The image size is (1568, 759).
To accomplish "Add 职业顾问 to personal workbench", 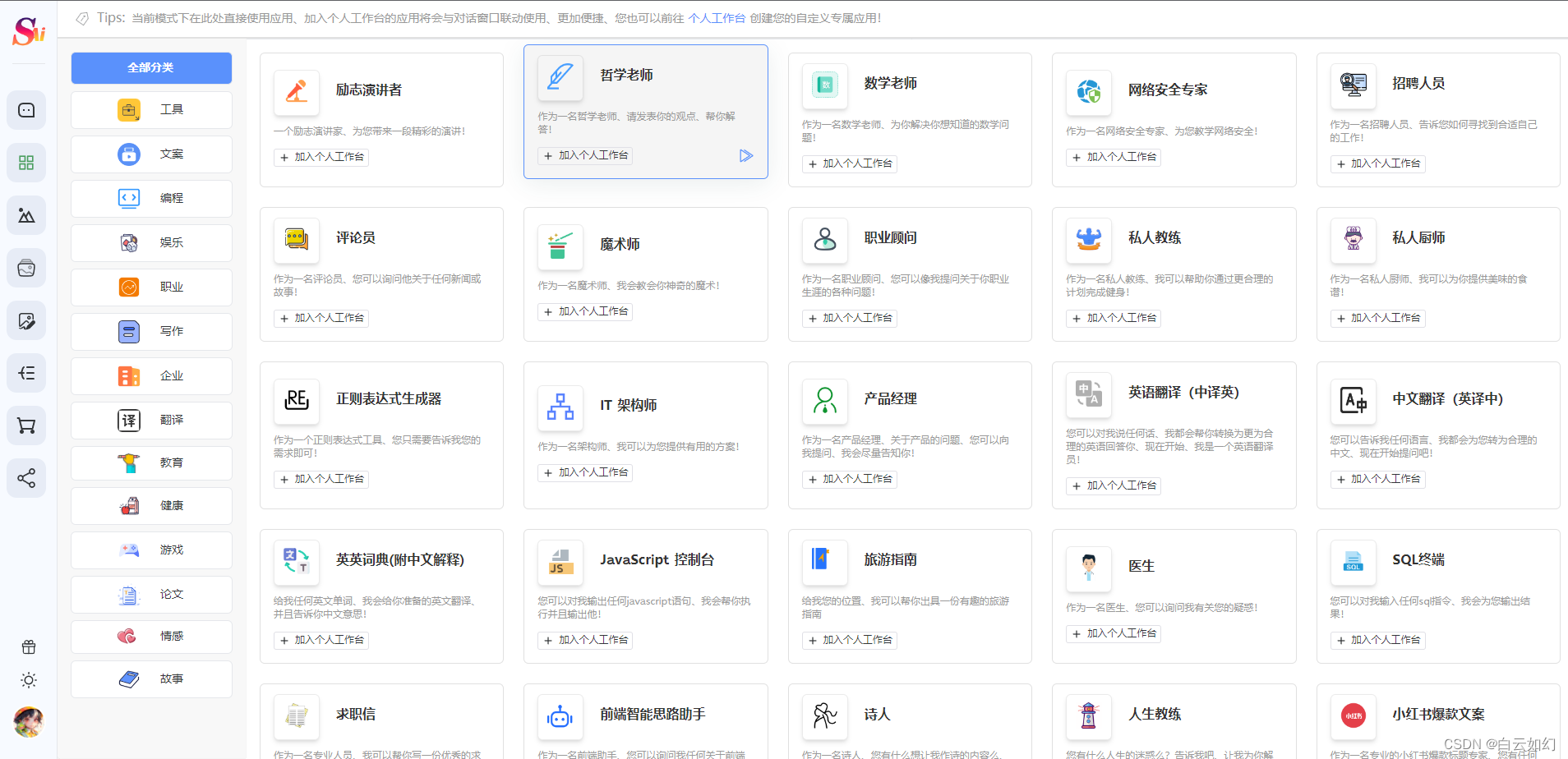I will point(850,318).
